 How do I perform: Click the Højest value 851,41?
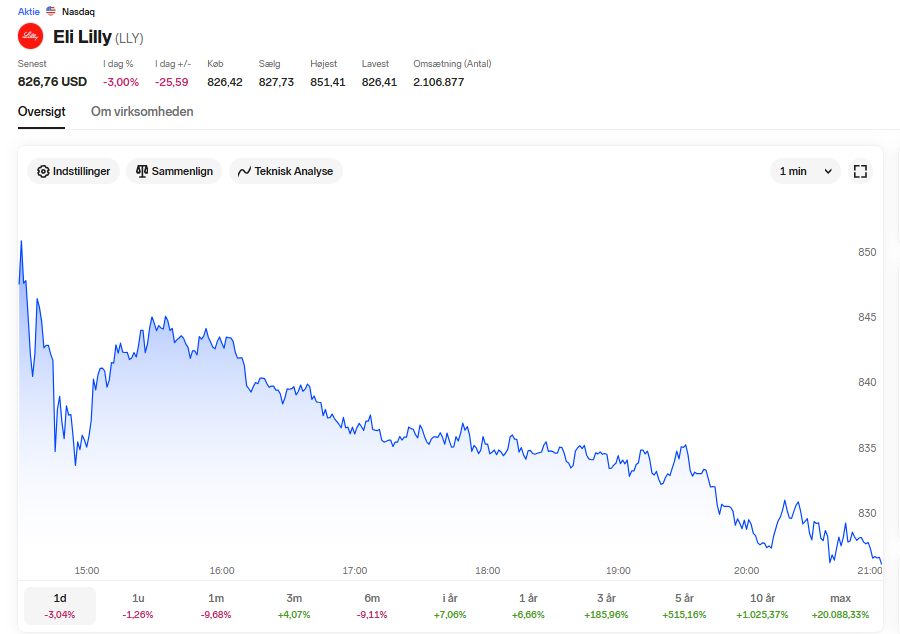pyautogui.click(x=328, y=82)
